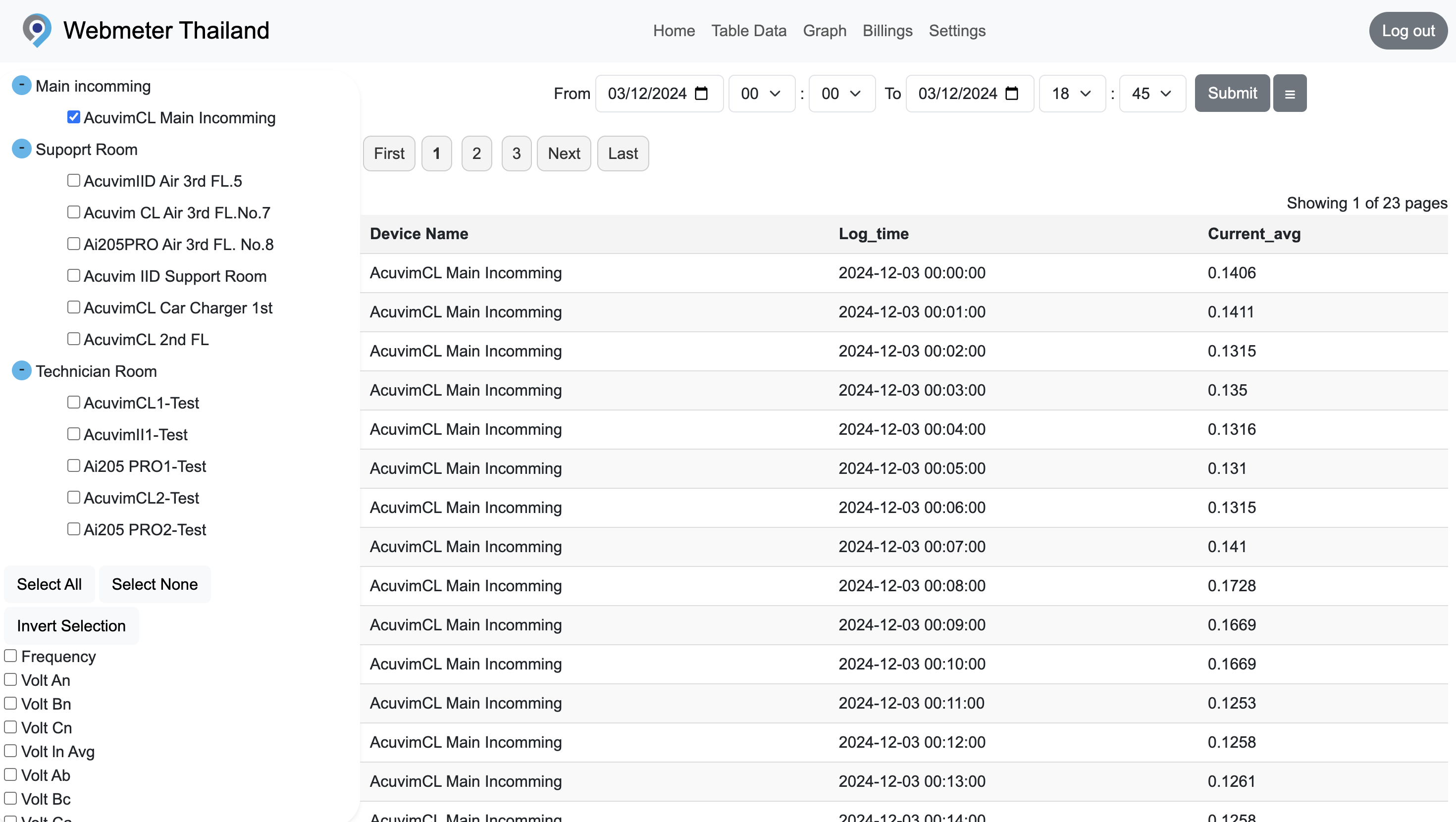Check AcuvimII1-Test device

pyautogui.click(x=73, y=434)
